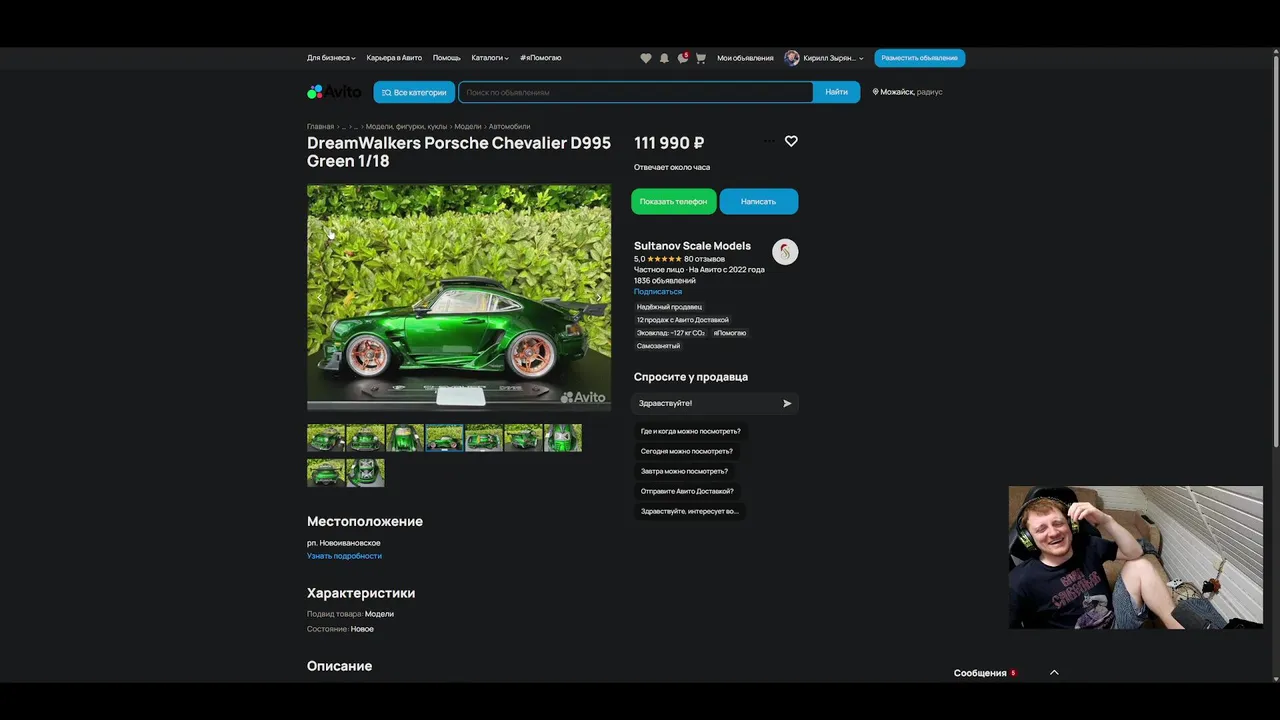Expand the Сообщения panel chevron
The width and height of the screenshot is (1280, 720).
[x=1054, y=673]
